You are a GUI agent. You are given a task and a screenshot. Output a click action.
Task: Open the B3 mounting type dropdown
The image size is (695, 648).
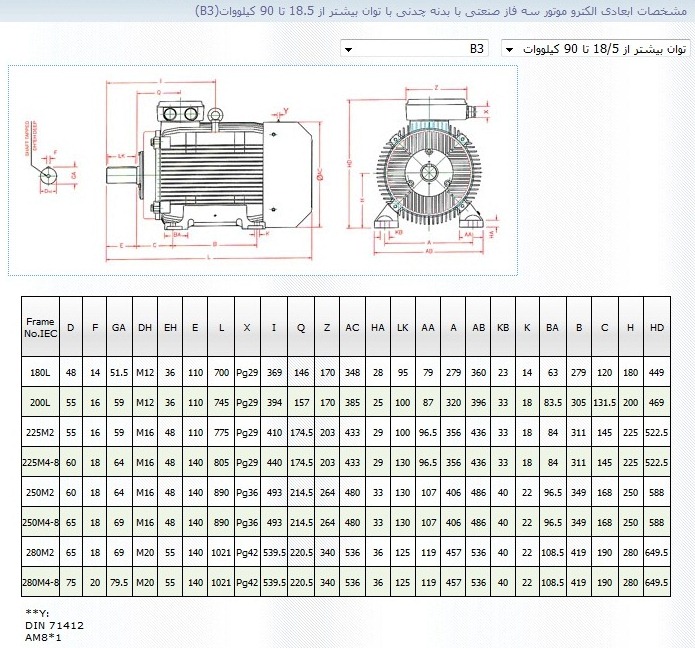[414, 48]
